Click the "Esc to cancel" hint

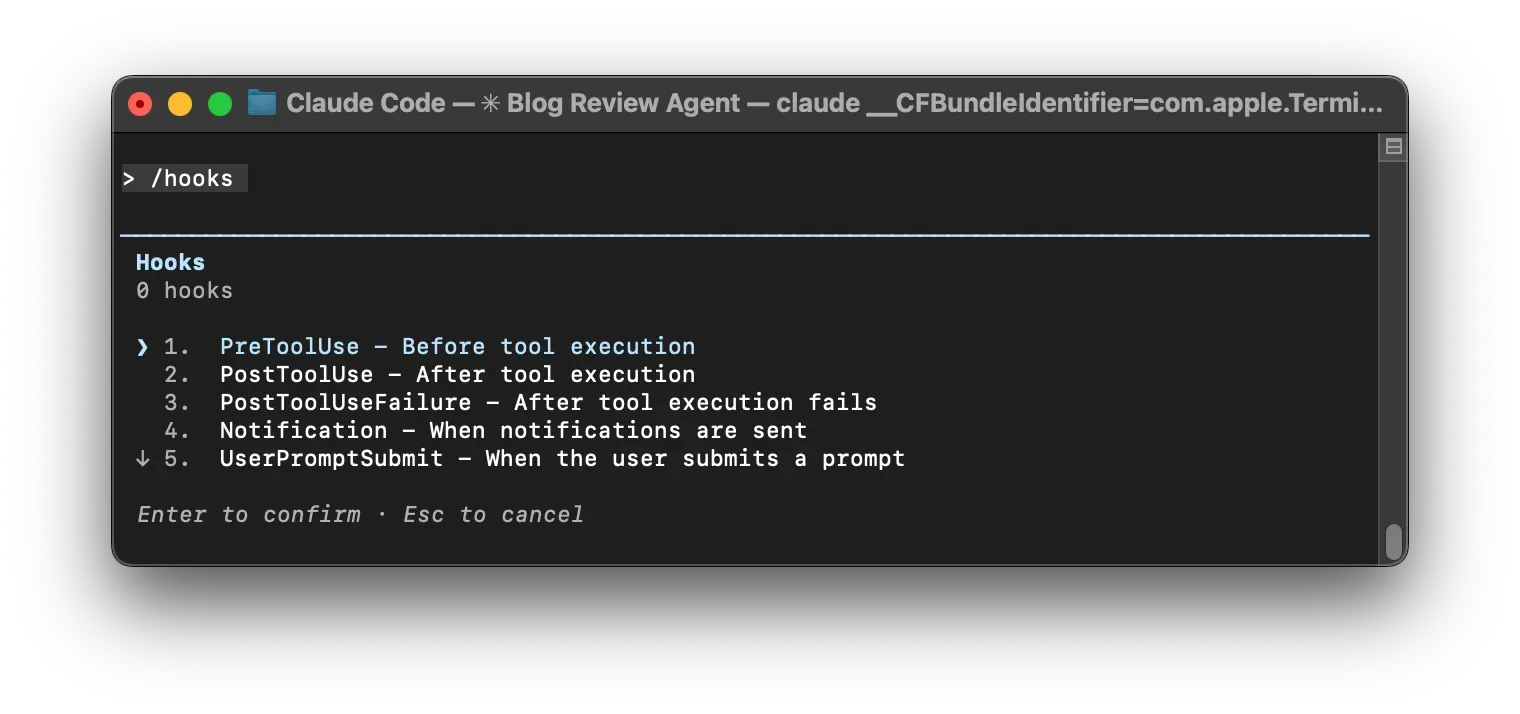click(493, 515)
